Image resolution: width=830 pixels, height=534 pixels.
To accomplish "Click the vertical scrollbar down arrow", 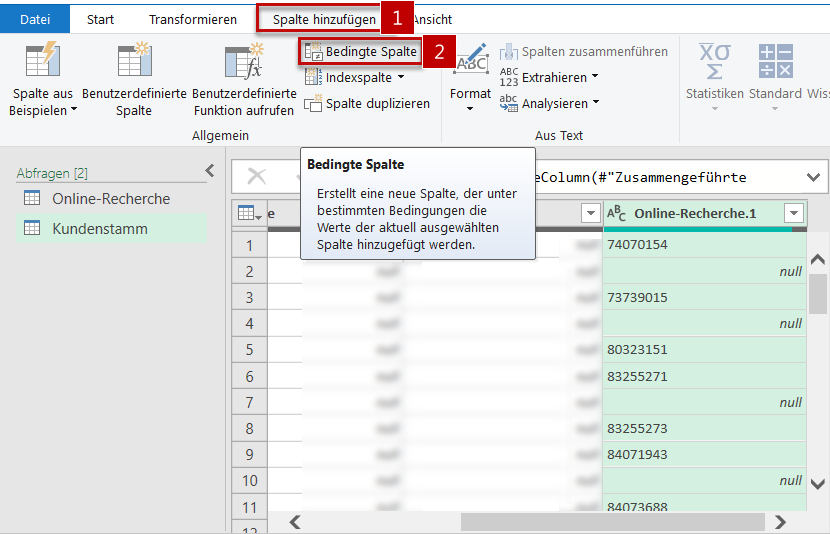I will point(818,484).
